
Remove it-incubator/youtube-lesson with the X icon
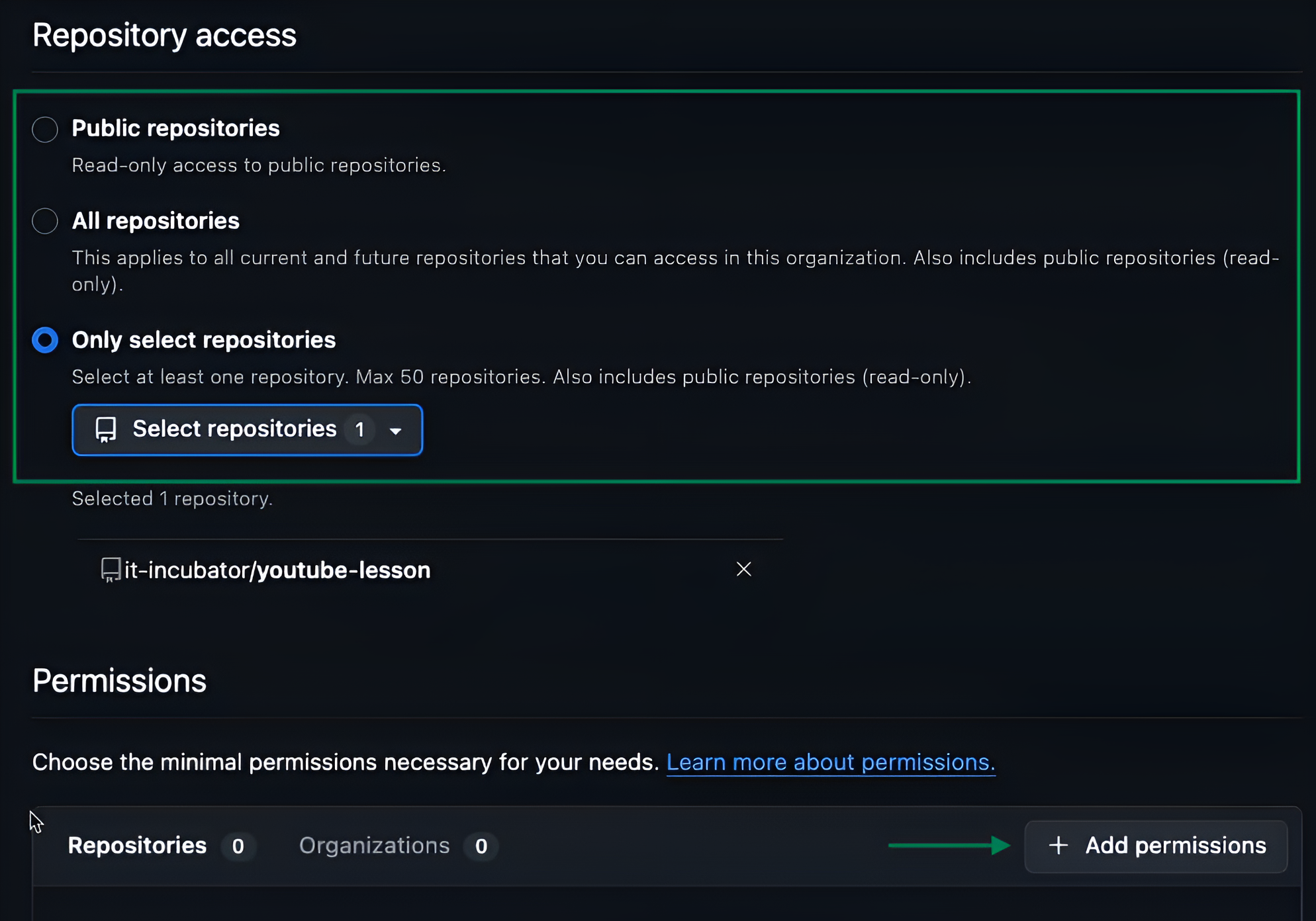point(743,569)
